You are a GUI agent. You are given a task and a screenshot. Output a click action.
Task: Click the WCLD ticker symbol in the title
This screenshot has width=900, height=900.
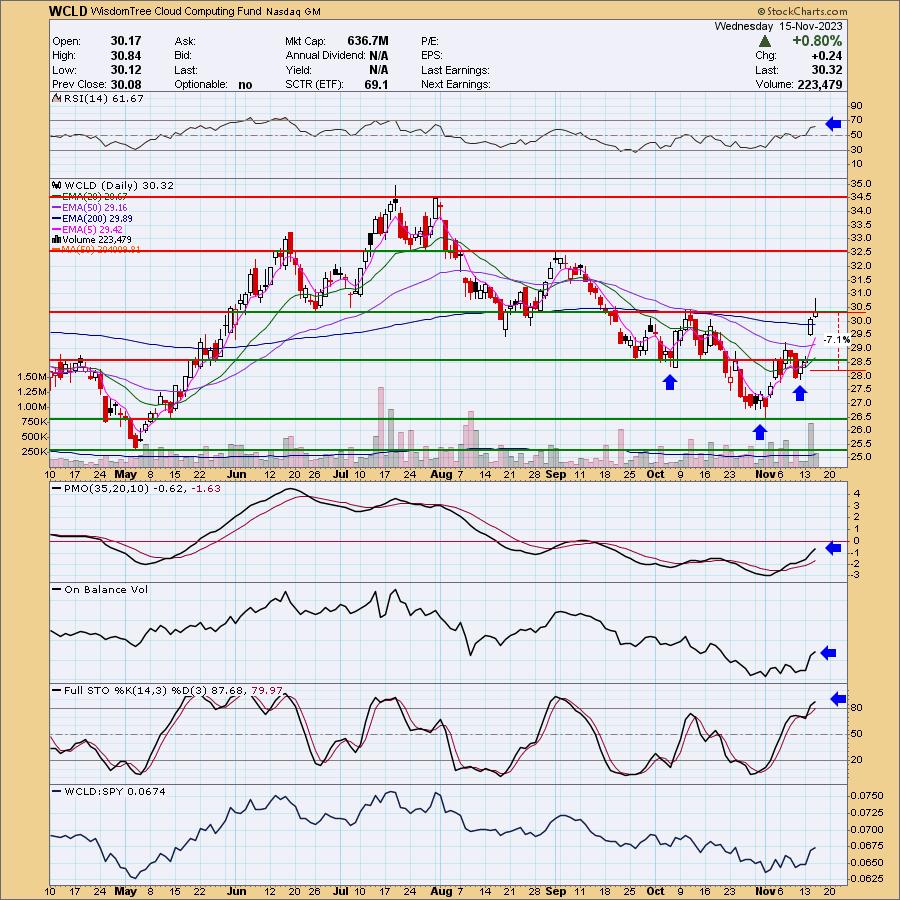(x=68, y=11)
